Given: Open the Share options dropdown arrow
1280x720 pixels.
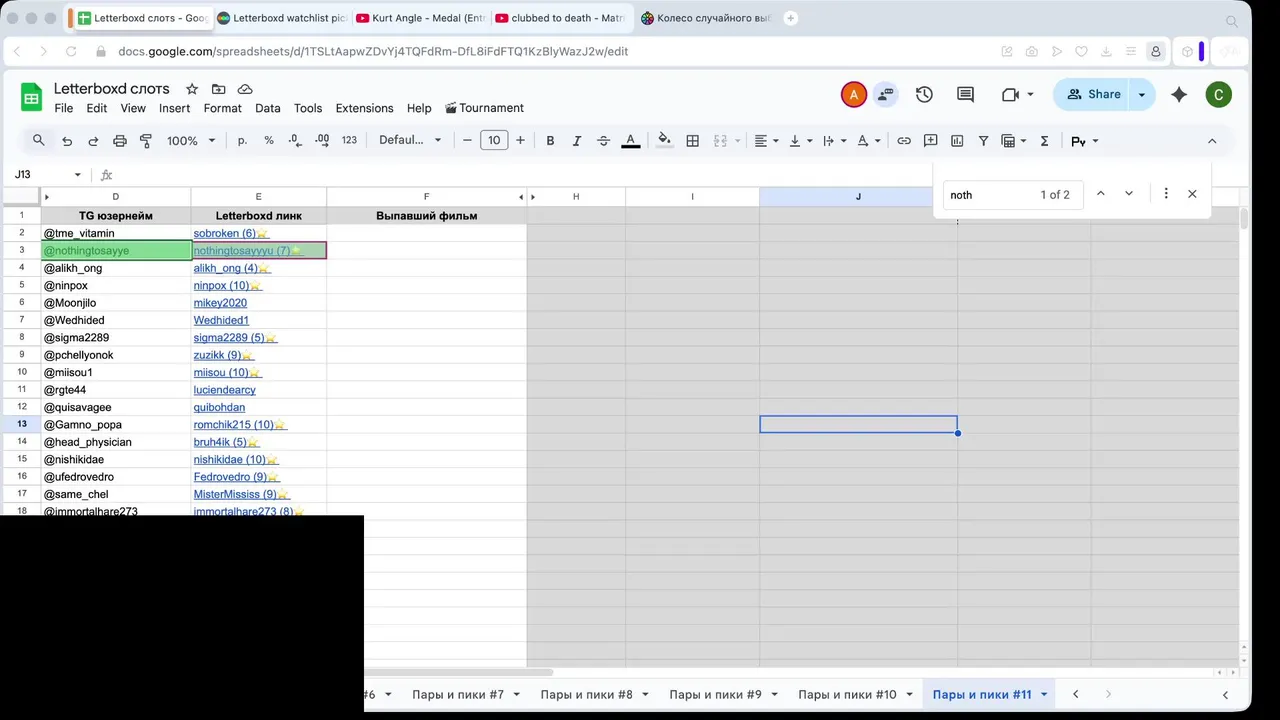Looking at the screenshot, I should coord(1142,94).
